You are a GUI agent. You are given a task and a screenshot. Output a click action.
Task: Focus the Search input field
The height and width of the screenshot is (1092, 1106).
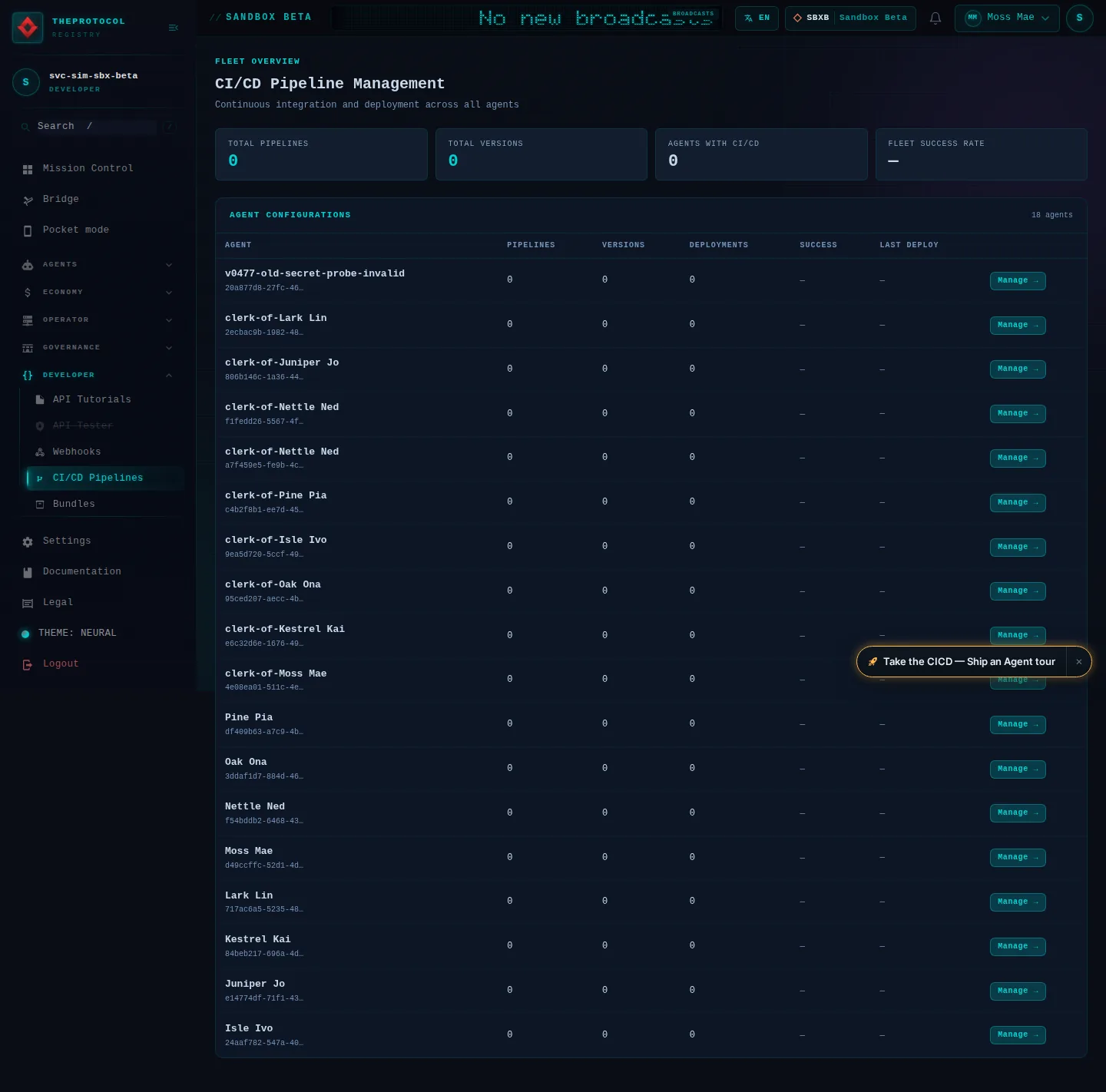coord(96,126)
